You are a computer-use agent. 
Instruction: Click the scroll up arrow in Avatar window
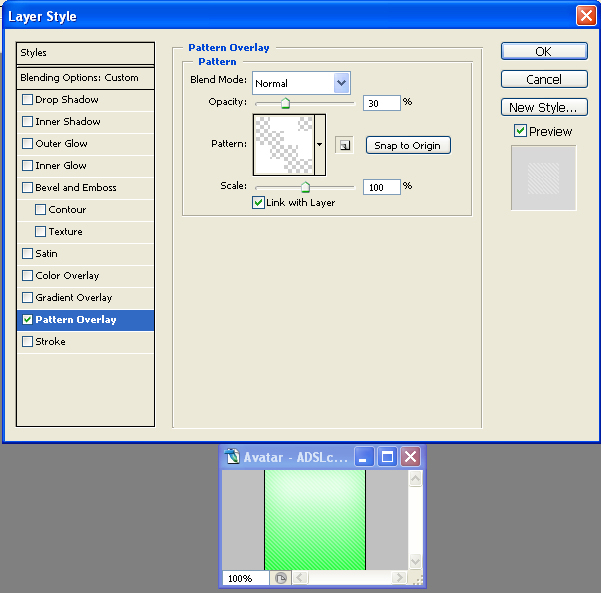(x=415, y=479)
